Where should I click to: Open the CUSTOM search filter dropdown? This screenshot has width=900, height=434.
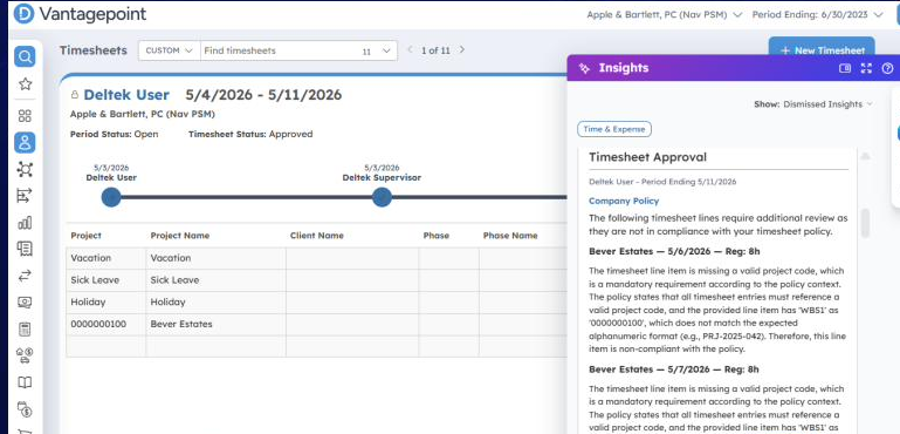pos(169,51)
